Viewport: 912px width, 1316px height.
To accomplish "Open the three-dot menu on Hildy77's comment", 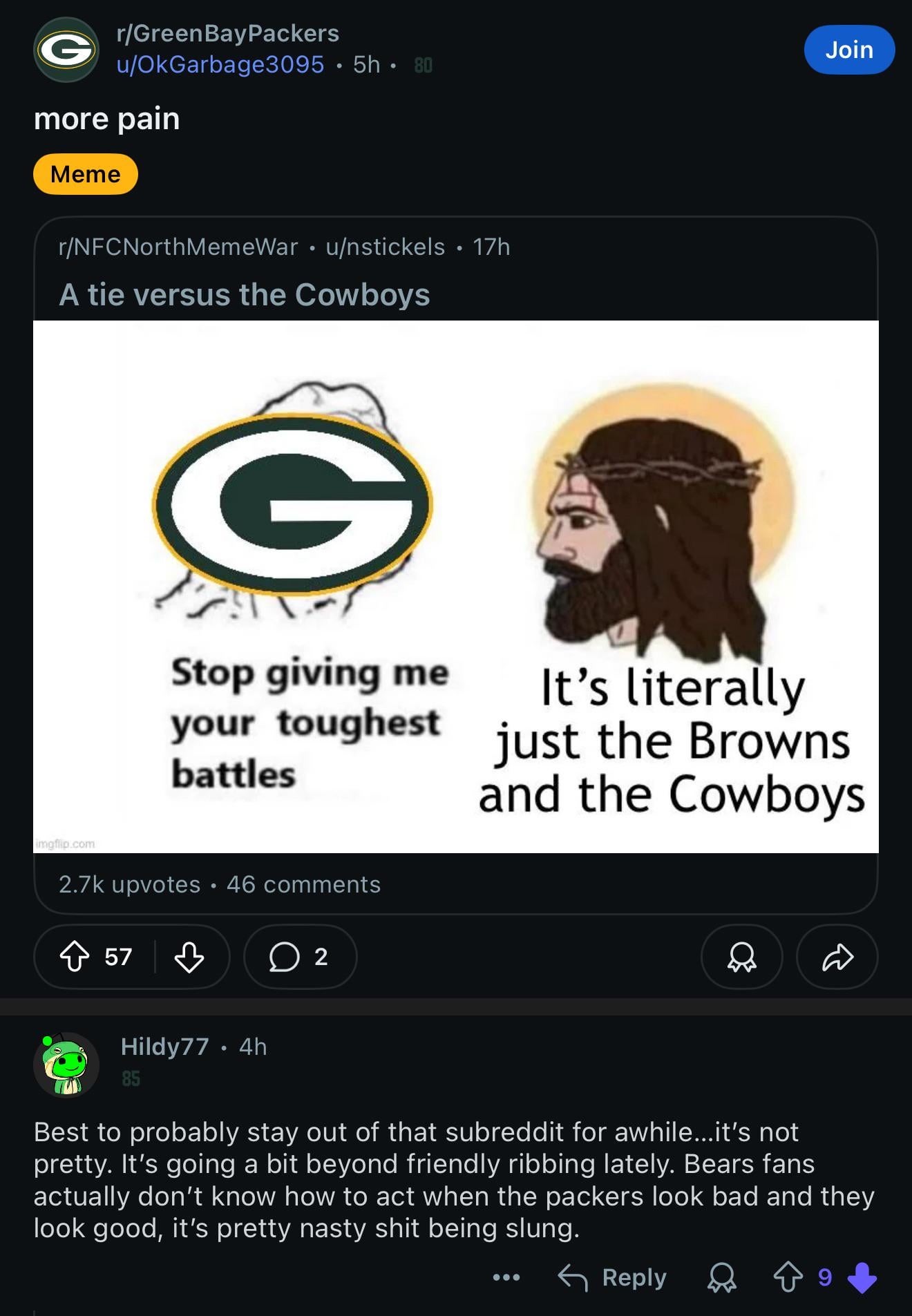I will click(x=506, y=1277).
